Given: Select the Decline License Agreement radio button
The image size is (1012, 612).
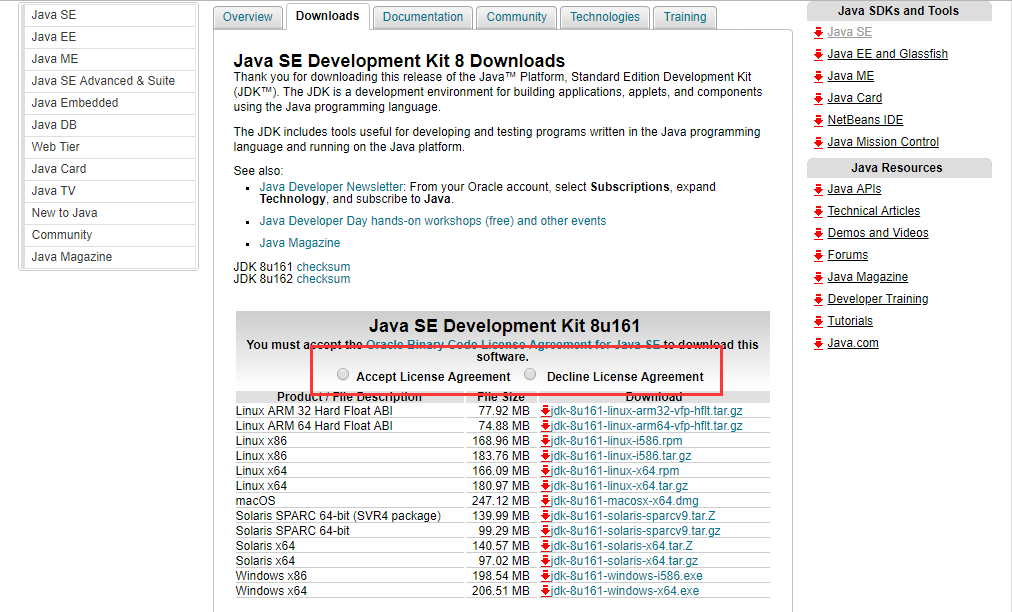Looking at the screenshot, I should click(x=530, y=374).
